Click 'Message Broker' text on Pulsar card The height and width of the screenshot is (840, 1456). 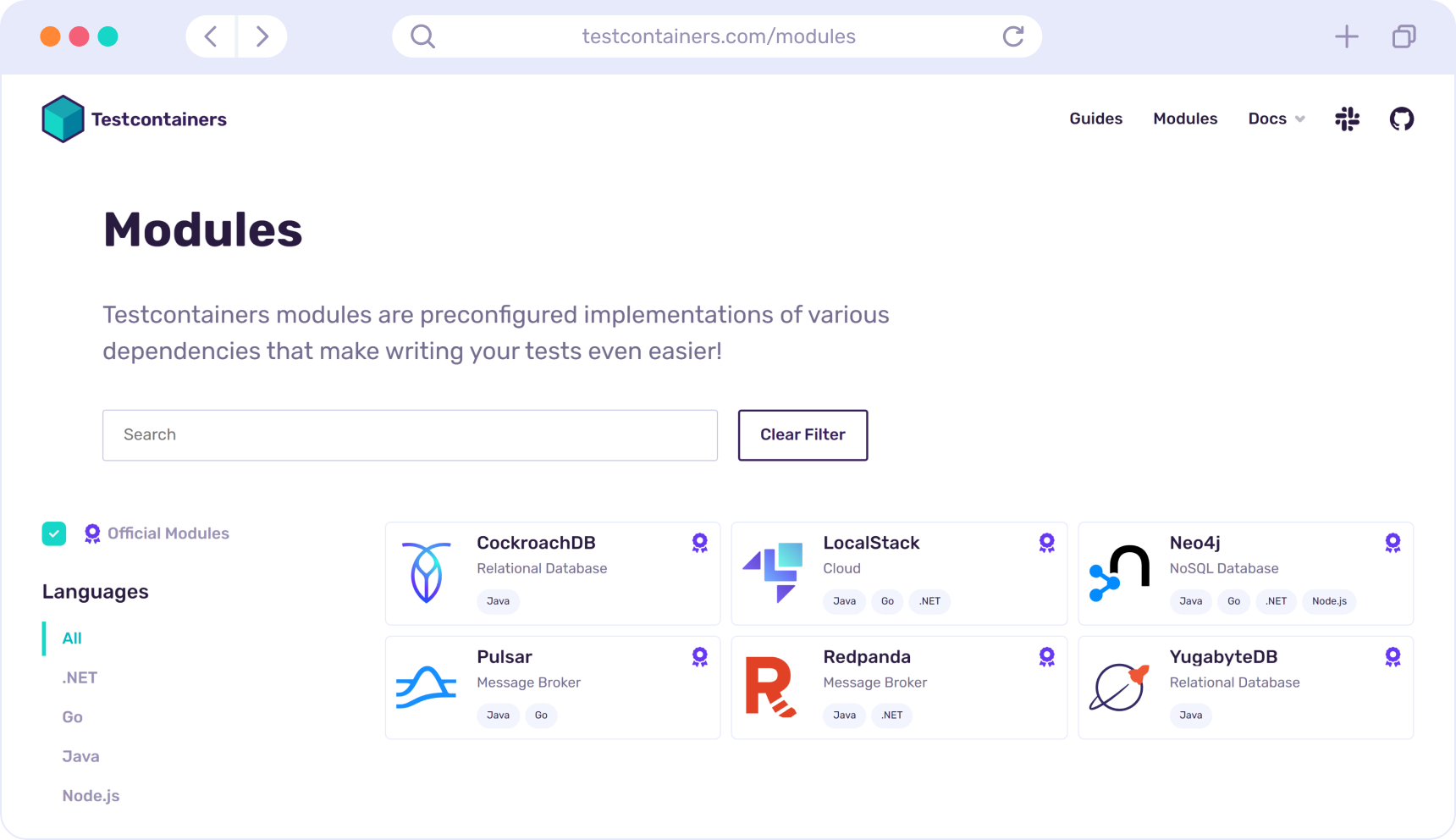pos(528,682)
